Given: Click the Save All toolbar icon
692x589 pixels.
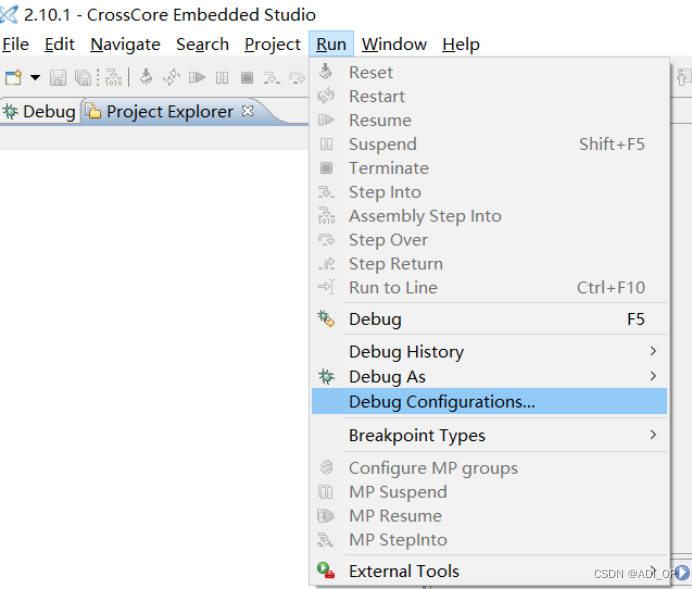Looking at the screenshot, I should click(83, 78).
